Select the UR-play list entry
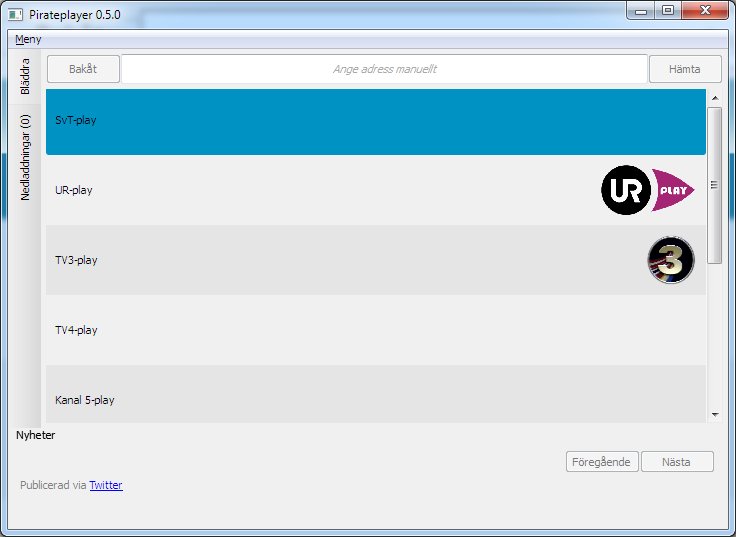 (376, 190)
